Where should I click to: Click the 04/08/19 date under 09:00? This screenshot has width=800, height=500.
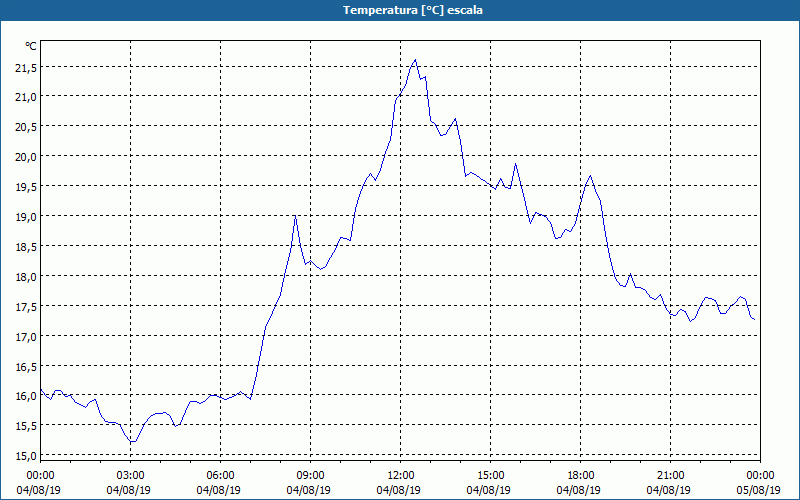309,490
